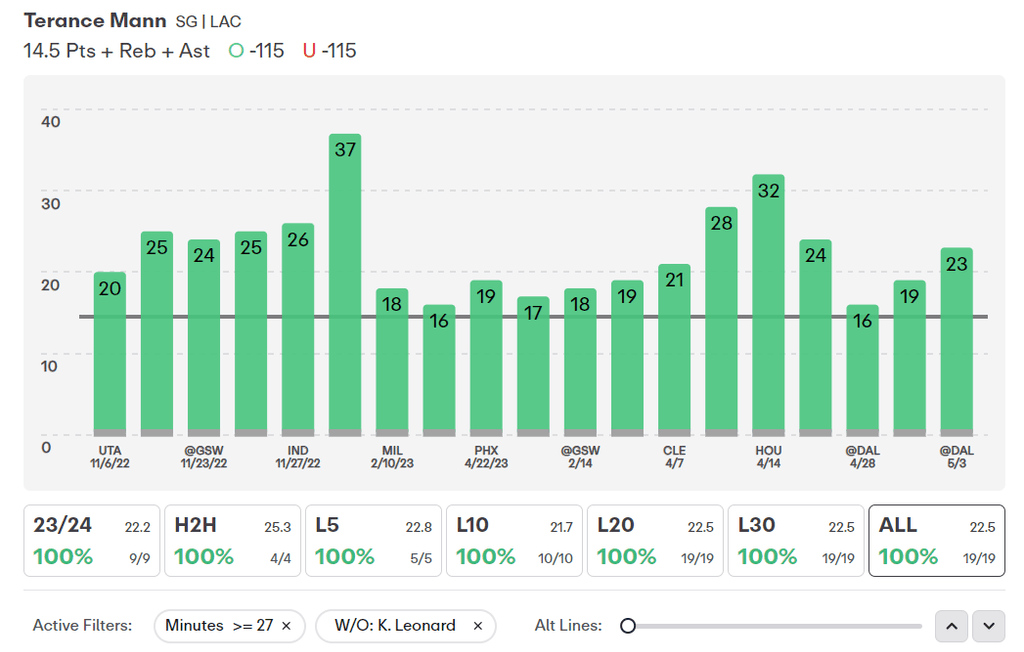Viewport: 1024px width, 652px height.
Task: Click the 26 bar for IND 11/27/22
Action: [x=298, y=330]
